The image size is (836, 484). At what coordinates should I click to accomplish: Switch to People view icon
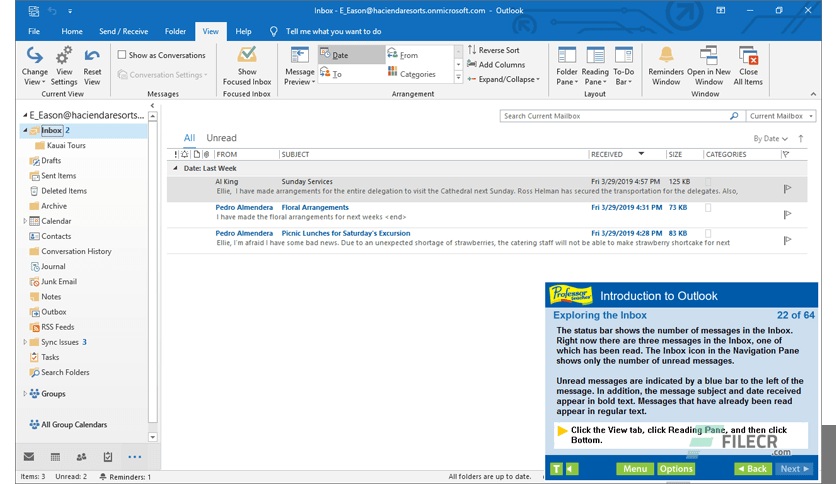pyautogui.click(x=82, y=457)
